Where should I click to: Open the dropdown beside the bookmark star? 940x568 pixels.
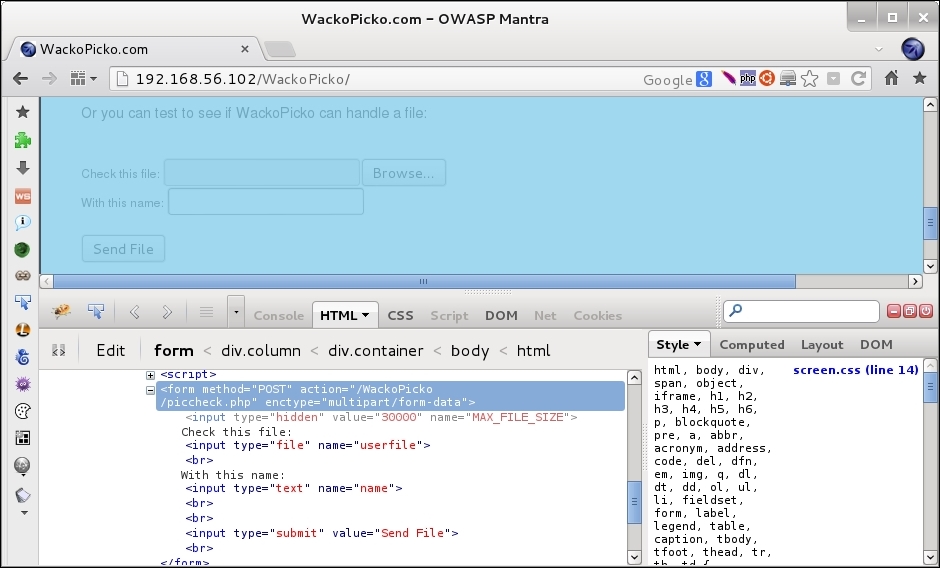(833, 79)
